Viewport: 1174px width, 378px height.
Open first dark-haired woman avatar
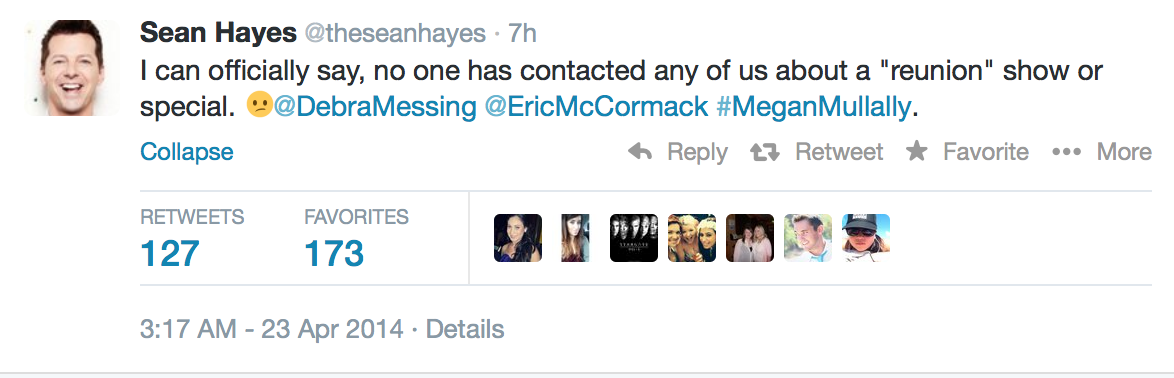coord(517,238)
